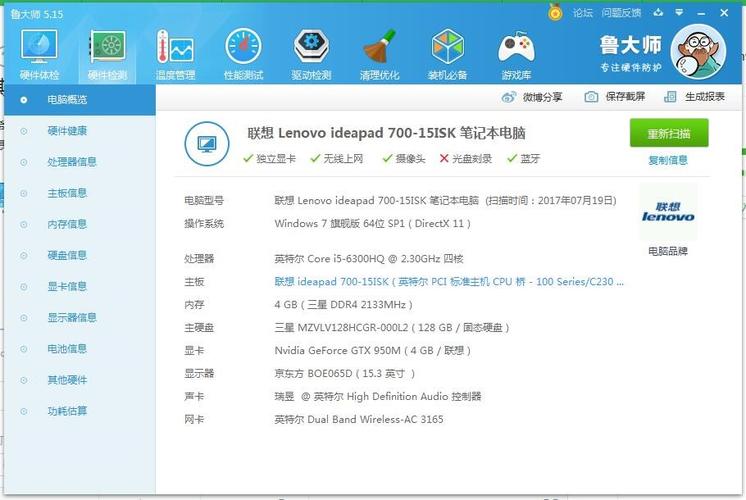
Task: Minimize the 鲁大师 window
Action: pos(701,13)
